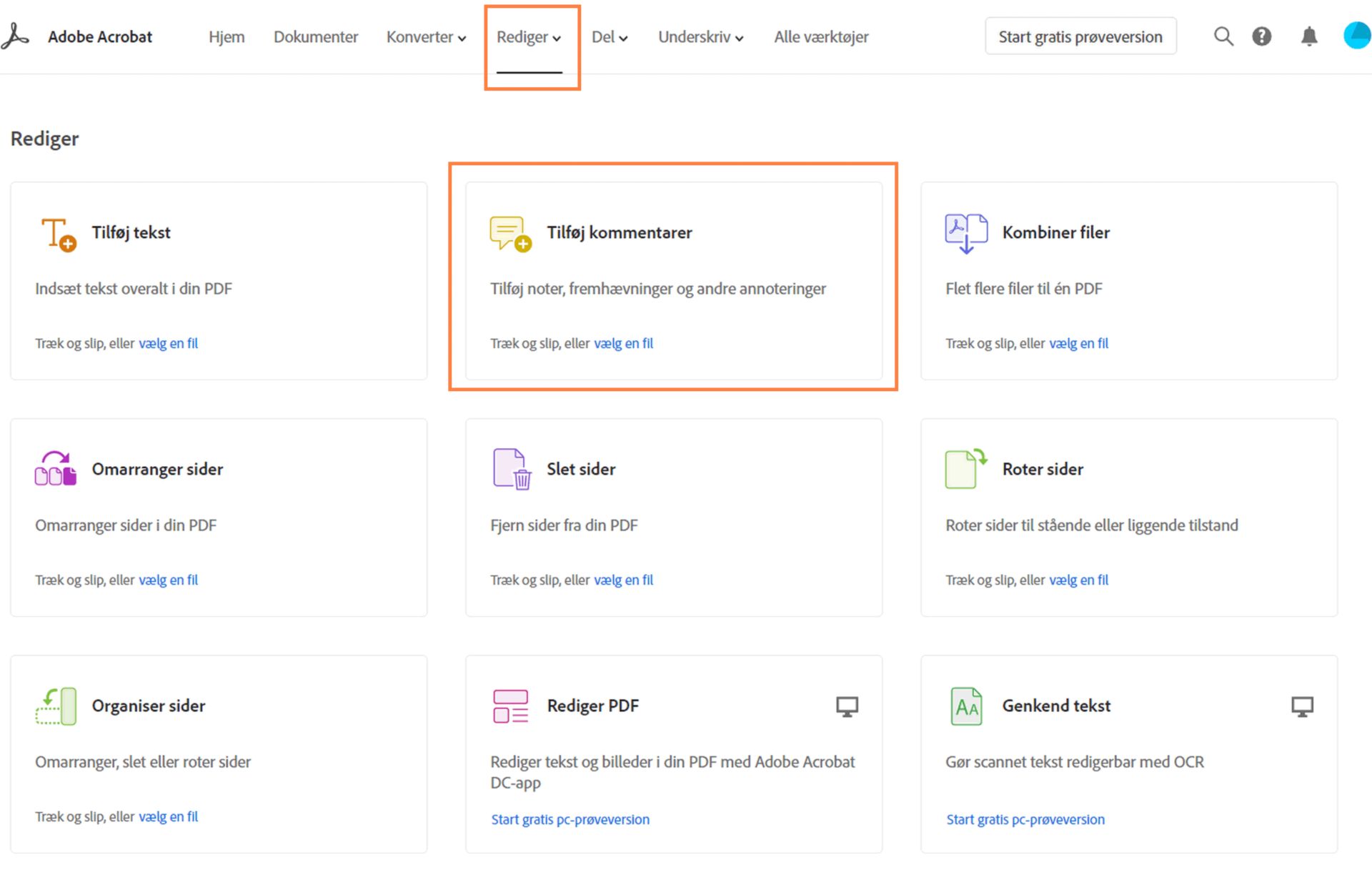
Task: Click the desktop monitor icon on Genkend tekst card
Action: [1302, 707]
